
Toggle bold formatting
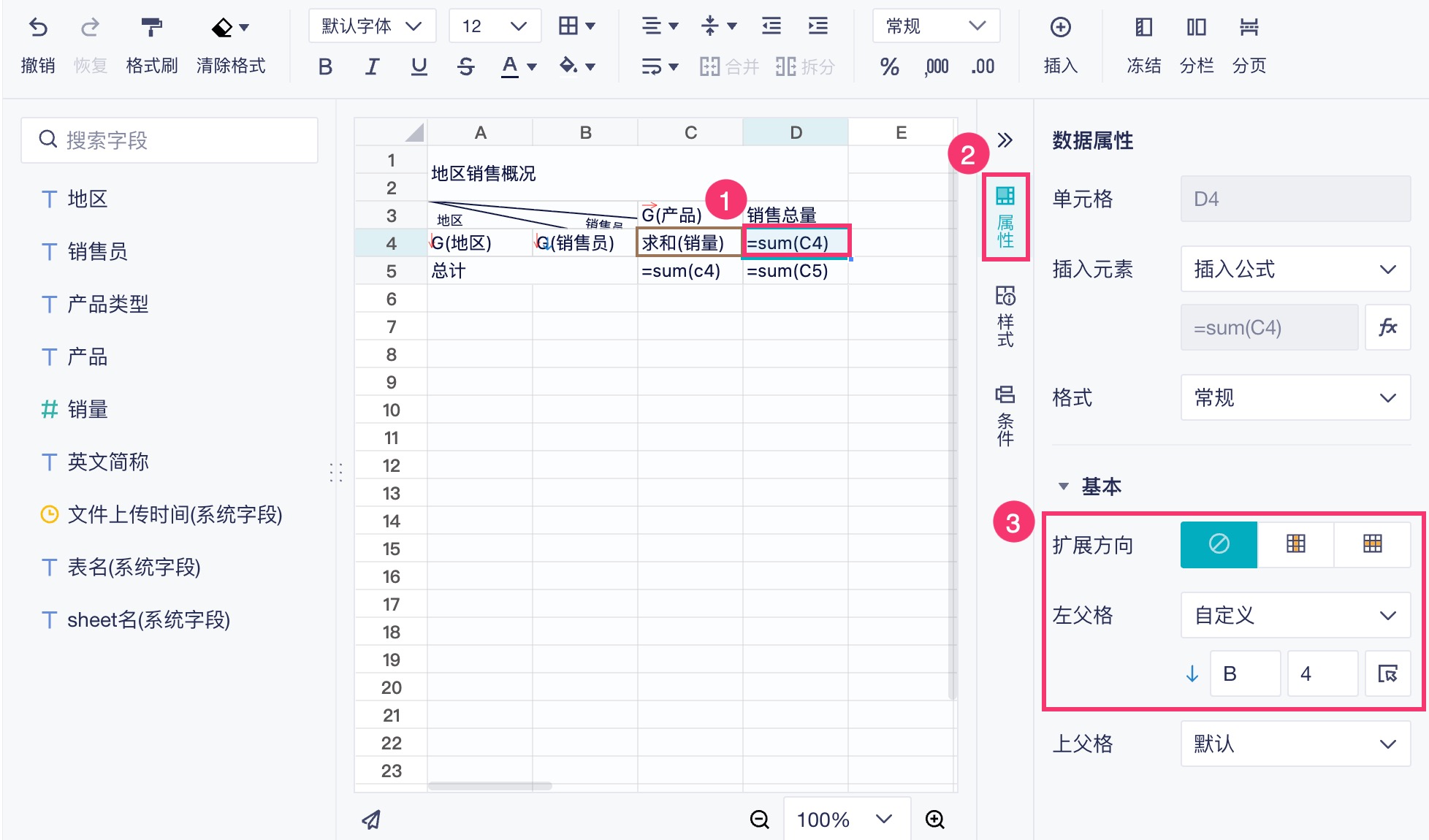click(325, 66)
